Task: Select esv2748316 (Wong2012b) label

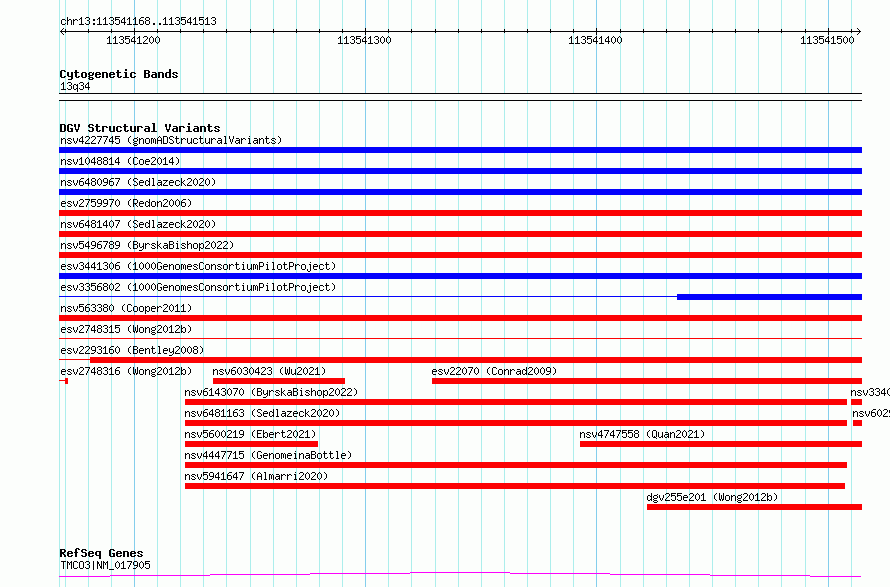Action: (x=126, y=371)
